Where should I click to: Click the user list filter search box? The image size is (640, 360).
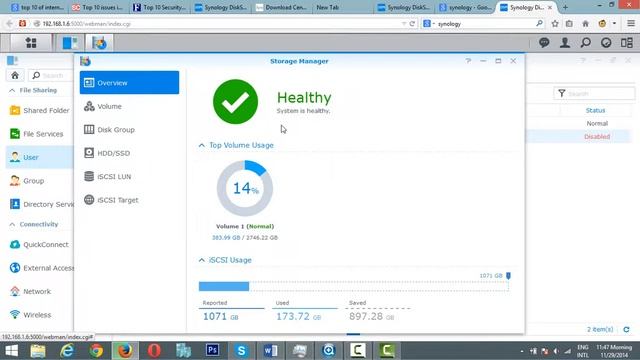point(594,93)
